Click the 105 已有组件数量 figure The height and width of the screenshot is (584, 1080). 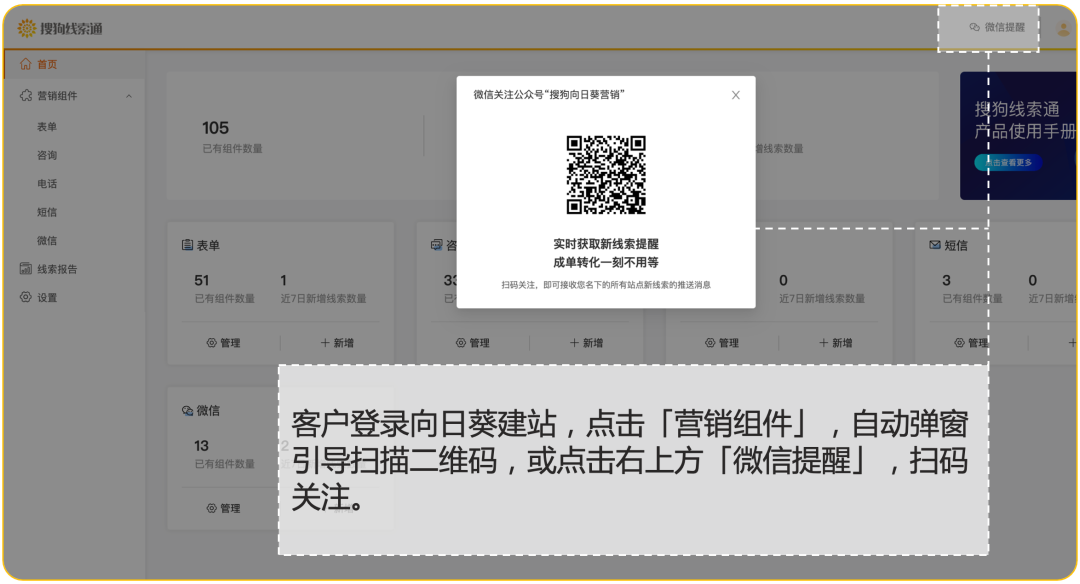[x=215, y=128]
